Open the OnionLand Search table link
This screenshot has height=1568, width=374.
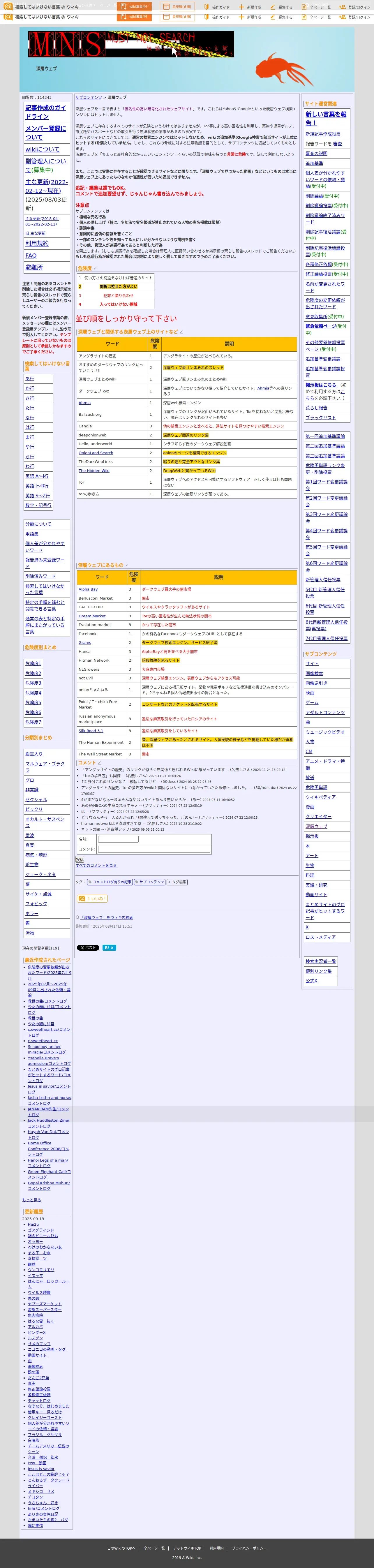coord(96,453)
